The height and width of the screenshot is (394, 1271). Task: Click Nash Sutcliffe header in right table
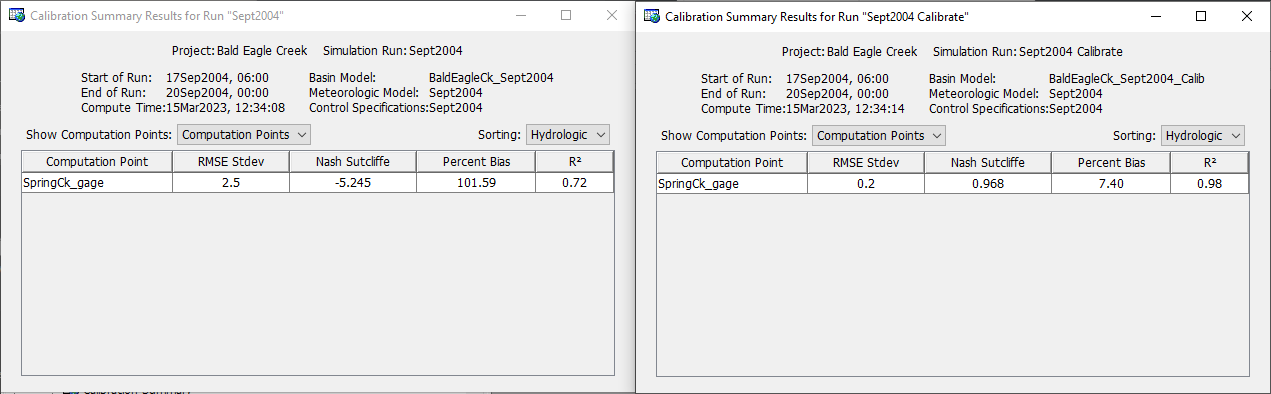click(x=987, y=163)
